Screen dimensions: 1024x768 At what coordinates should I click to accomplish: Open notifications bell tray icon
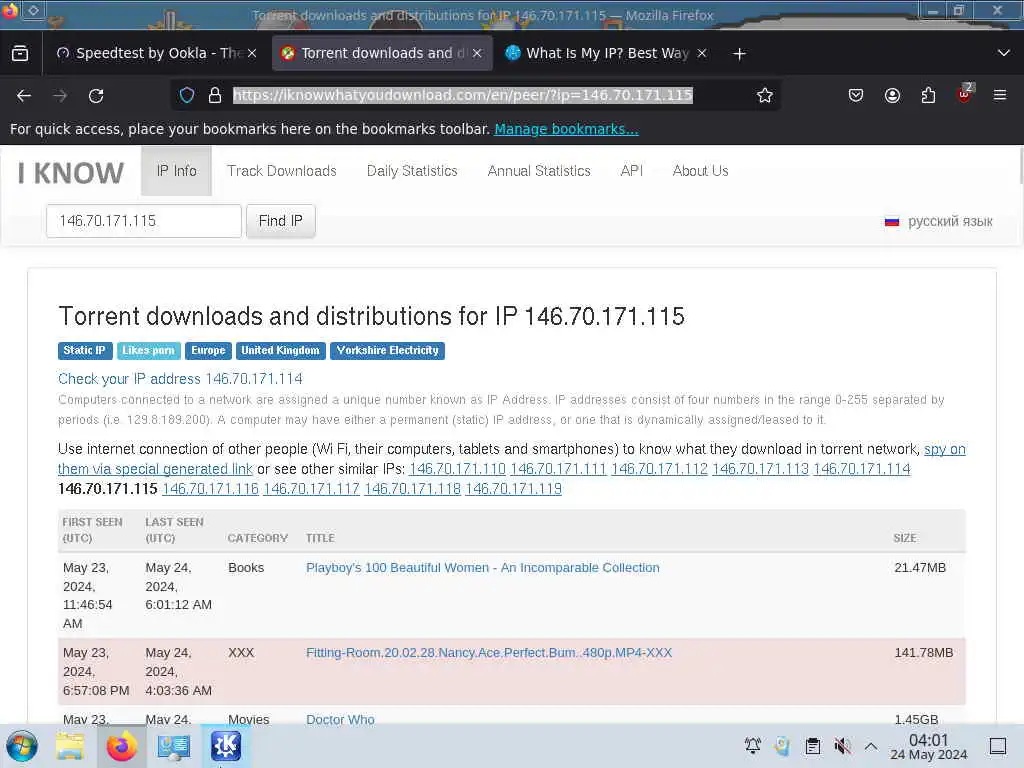[752, 745]
